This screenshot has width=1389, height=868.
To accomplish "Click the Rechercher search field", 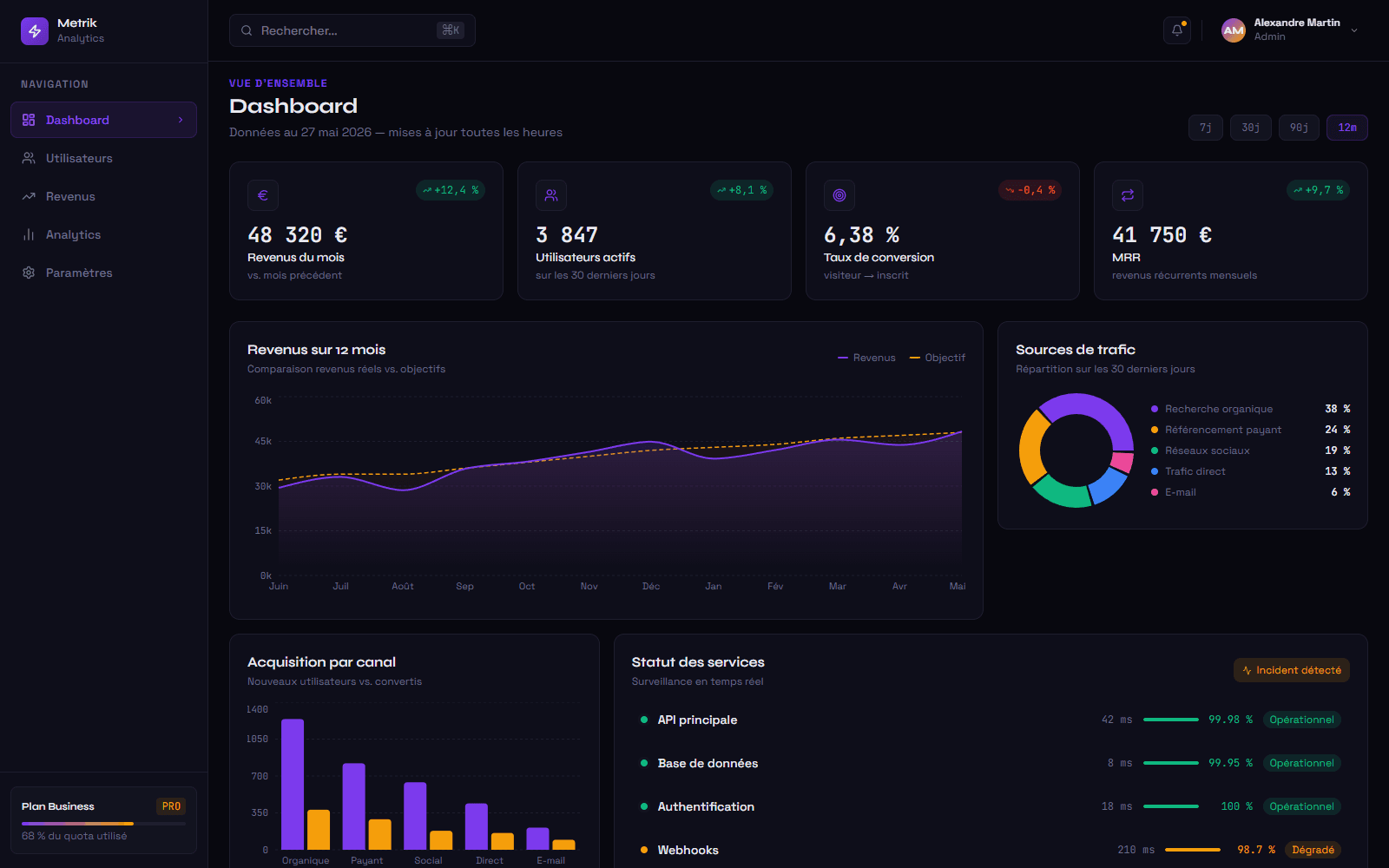I will tap(352, 30).
